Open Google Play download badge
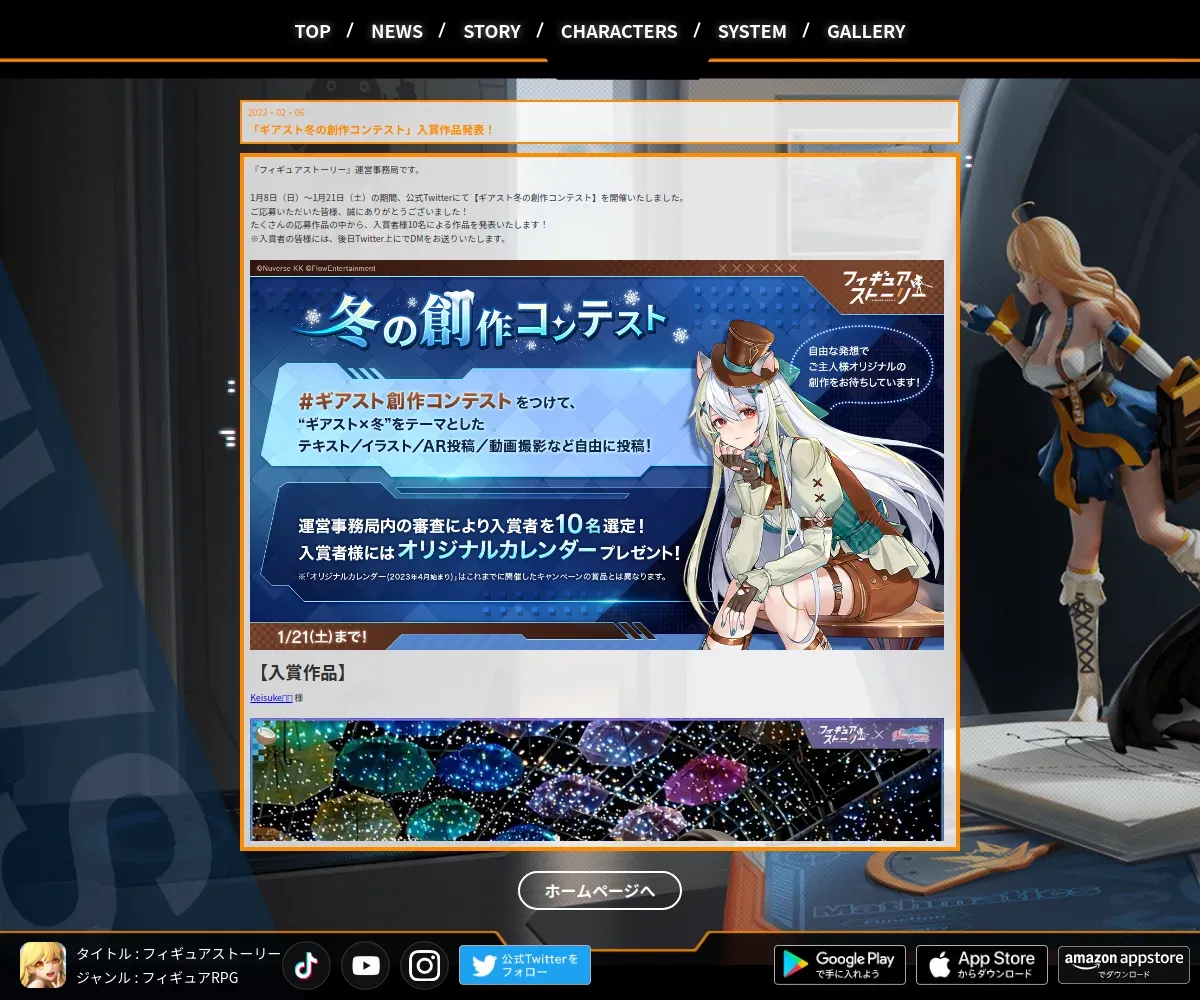 840,965
